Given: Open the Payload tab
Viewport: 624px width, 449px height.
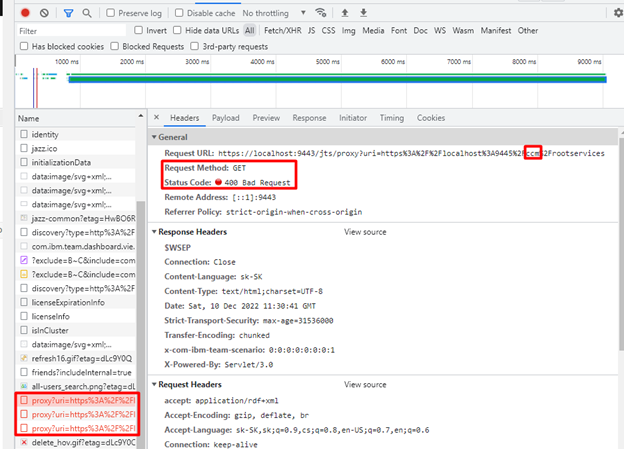Looking at the screenshot, I should coord(226,118).
